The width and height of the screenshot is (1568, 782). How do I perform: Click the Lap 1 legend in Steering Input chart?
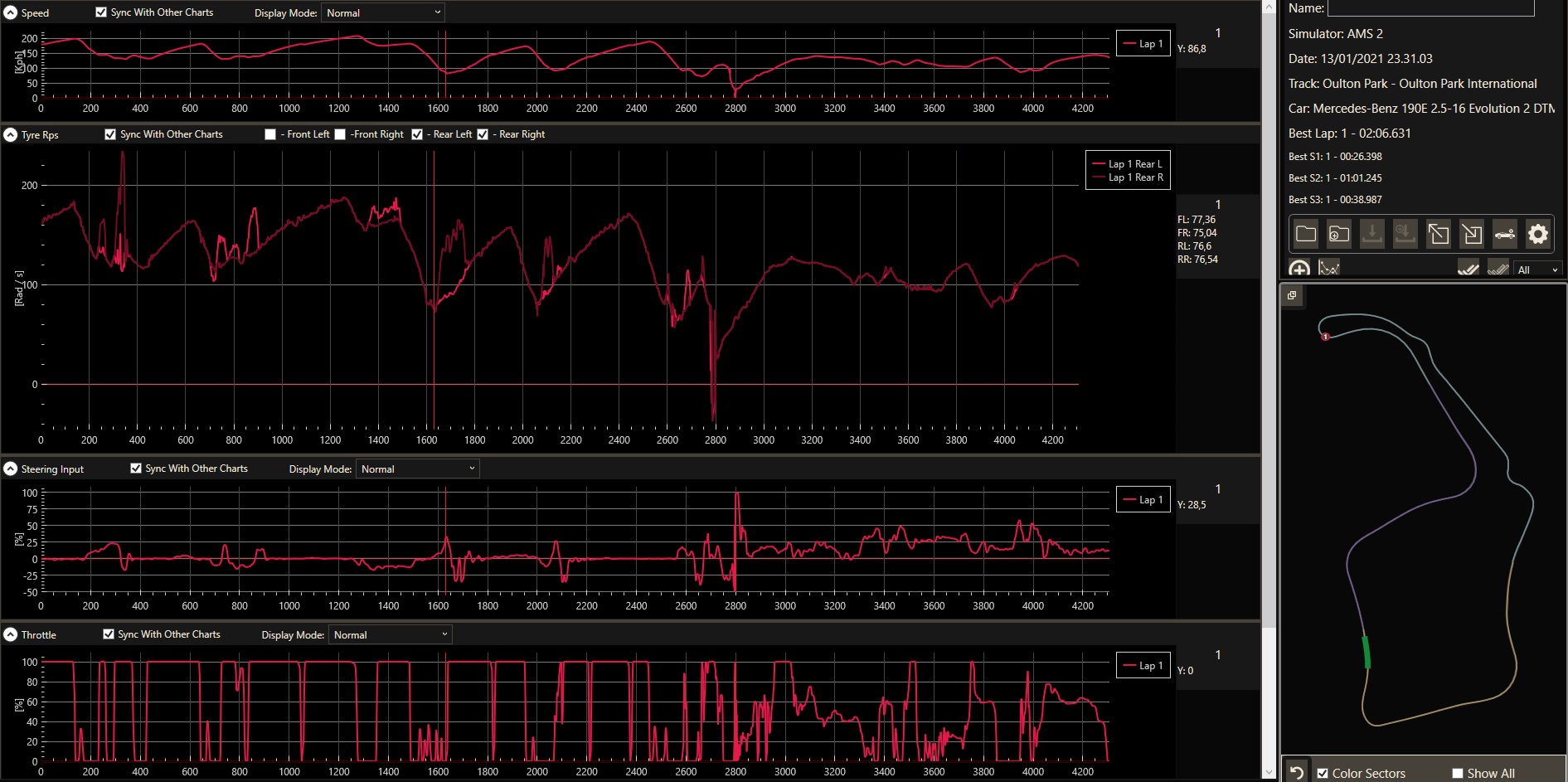coord(1143,499)
